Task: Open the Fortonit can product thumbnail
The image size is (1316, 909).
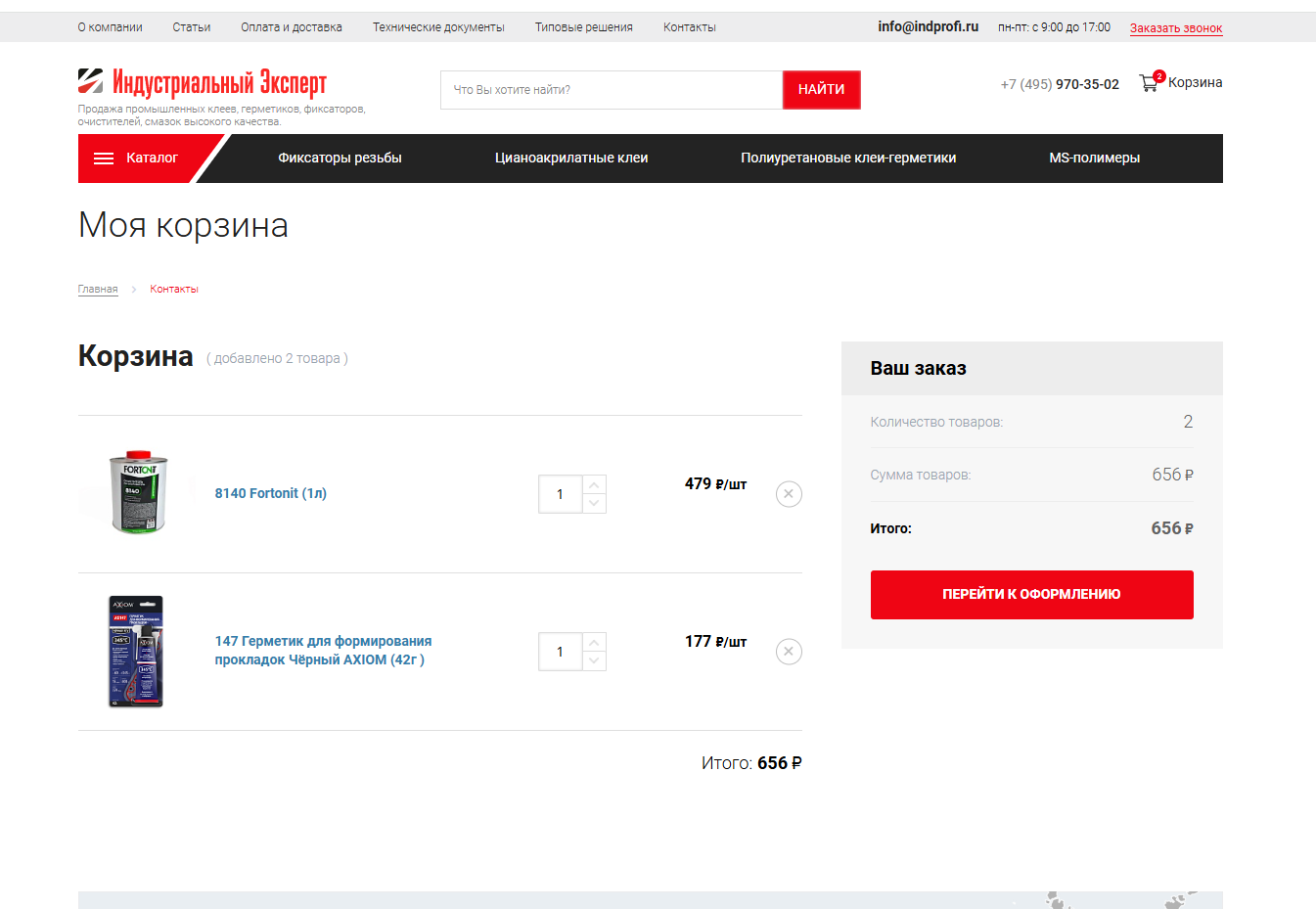Action: (138, 492)
